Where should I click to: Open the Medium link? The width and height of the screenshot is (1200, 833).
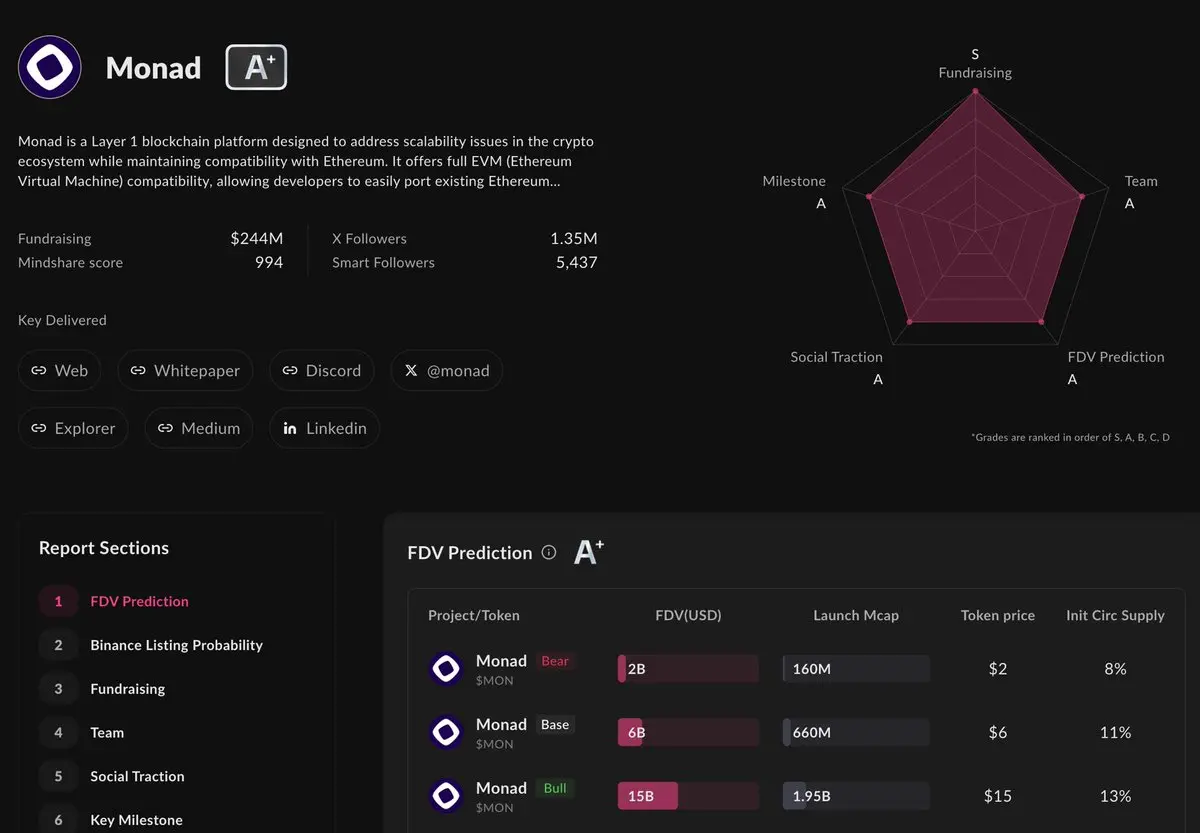pyautogui.click(x=198, y=428)
